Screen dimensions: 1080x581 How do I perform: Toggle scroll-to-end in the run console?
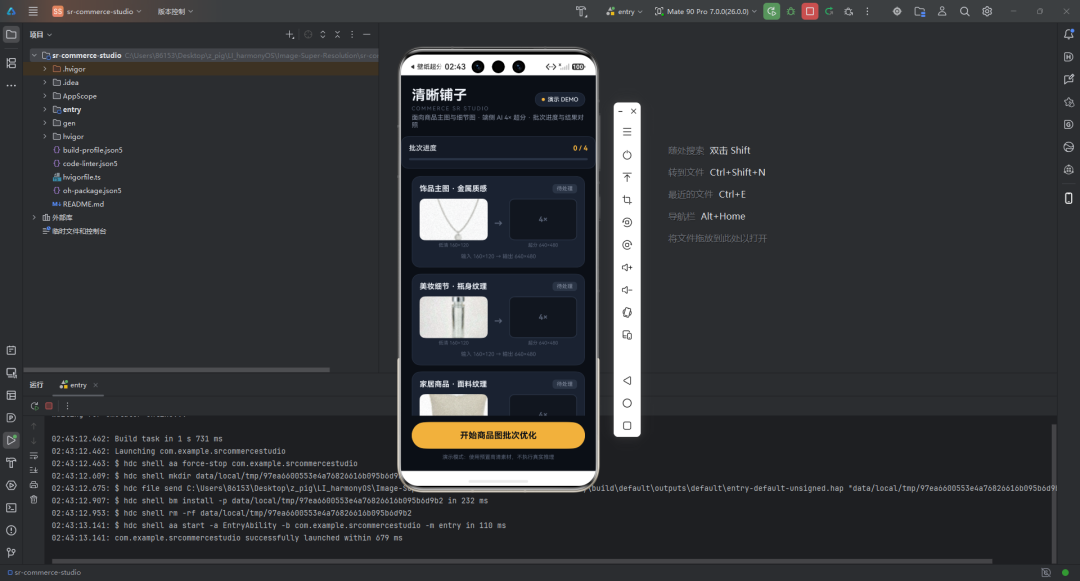34,470
